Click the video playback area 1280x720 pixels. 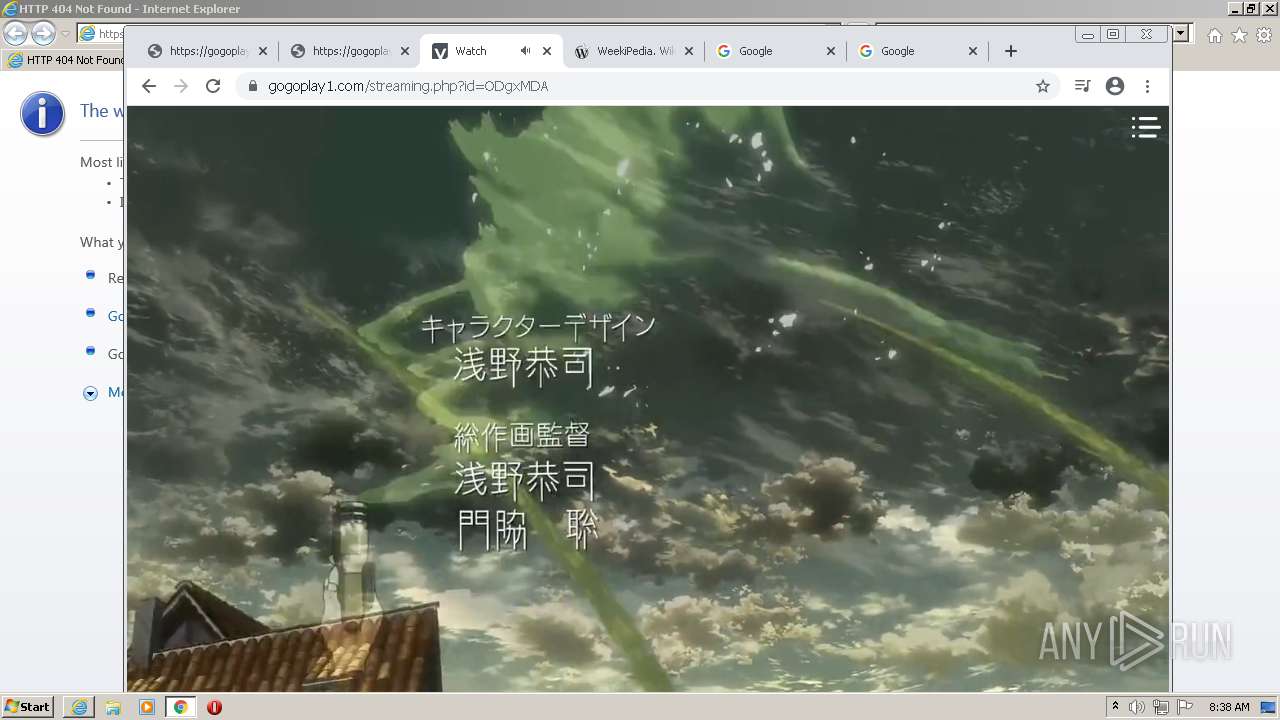(x=648, y=398)
